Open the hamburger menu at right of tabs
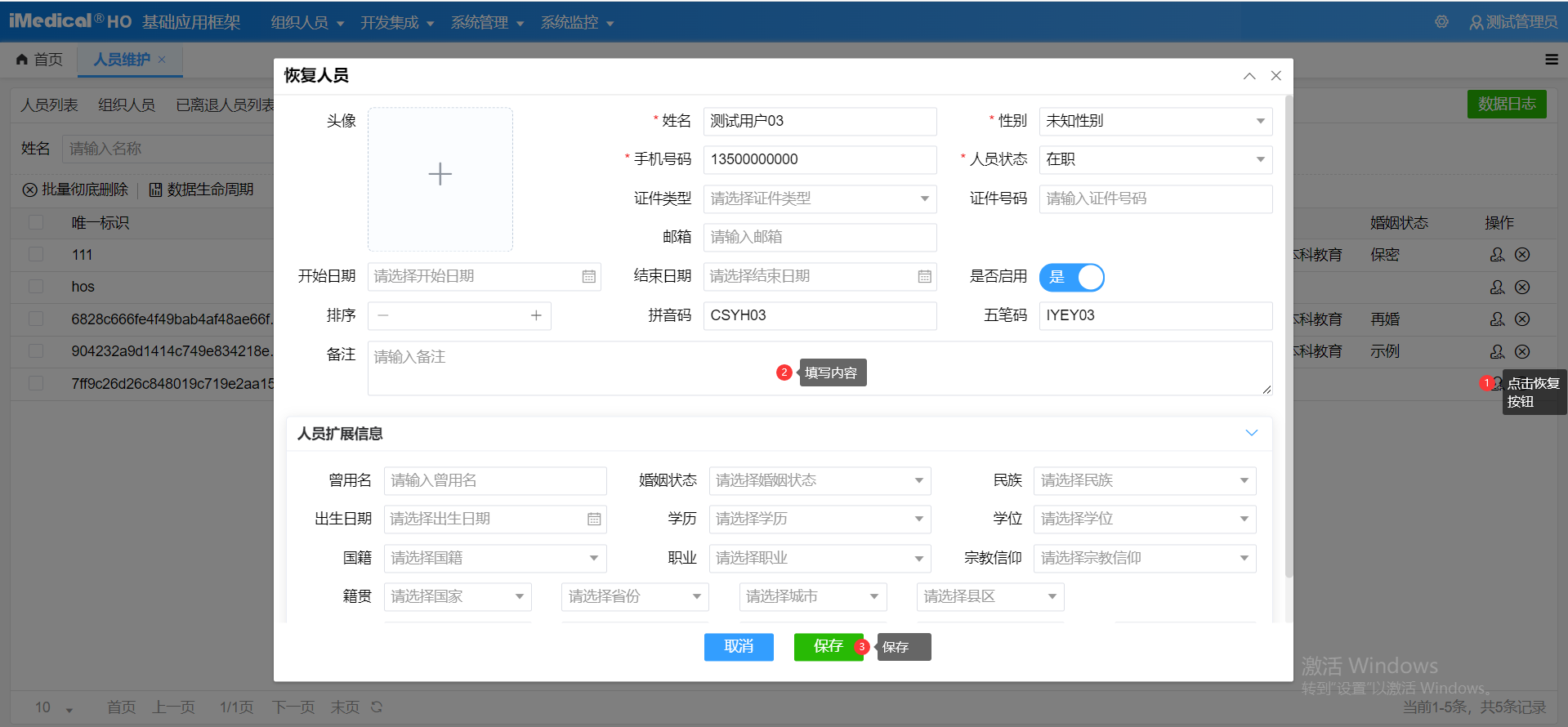This screenshot has height=727, width=1568. pos(1552,59)
